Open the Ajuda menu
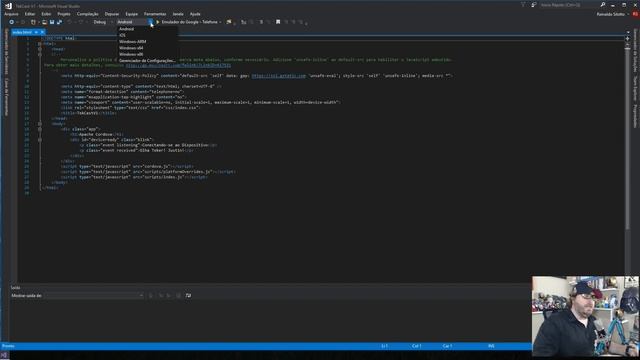This screenshot has height=360, width=640. 195,14
